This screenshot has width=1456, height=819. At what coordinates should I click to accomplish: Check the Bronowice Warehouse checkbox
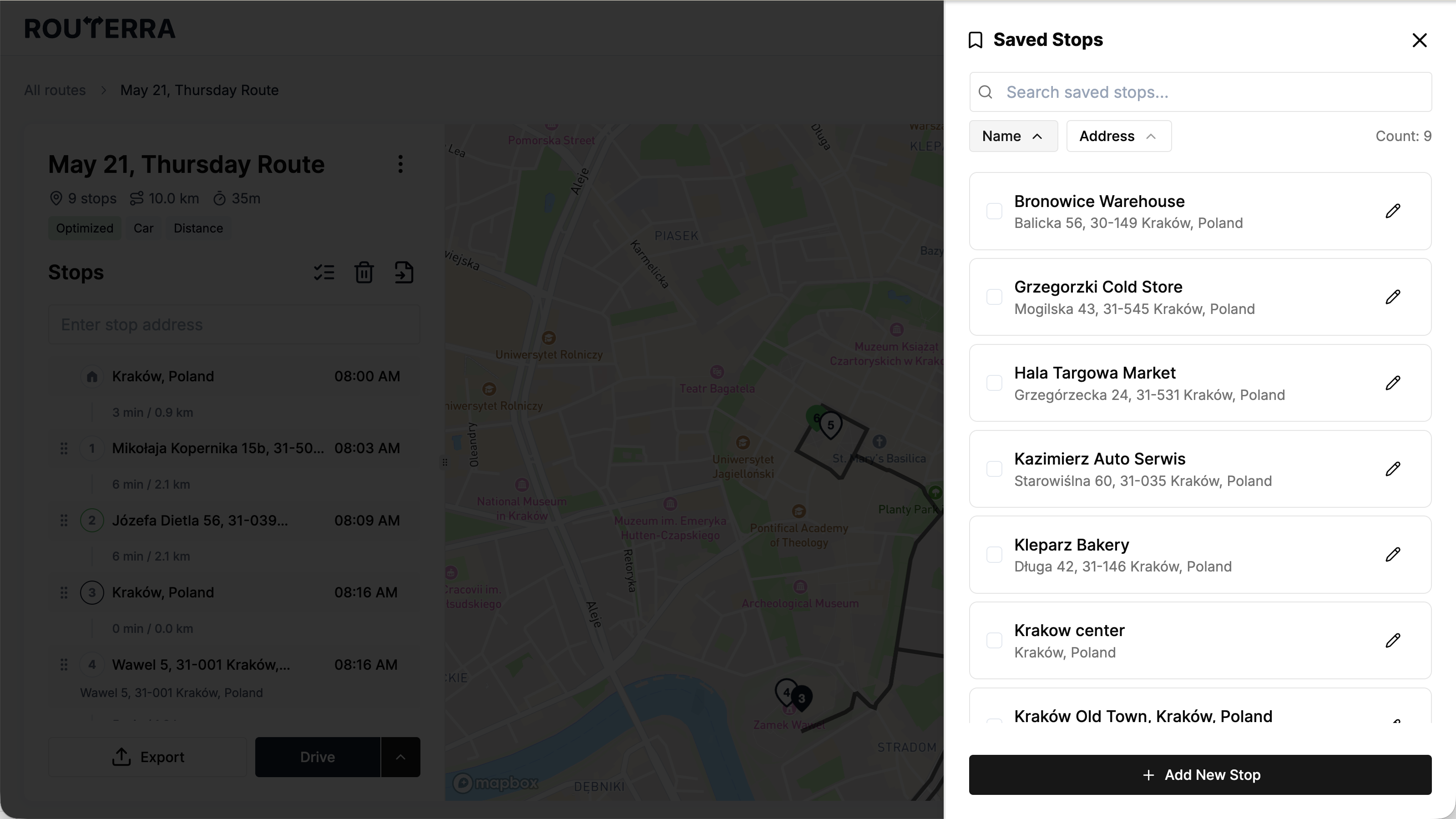point(994,212)
